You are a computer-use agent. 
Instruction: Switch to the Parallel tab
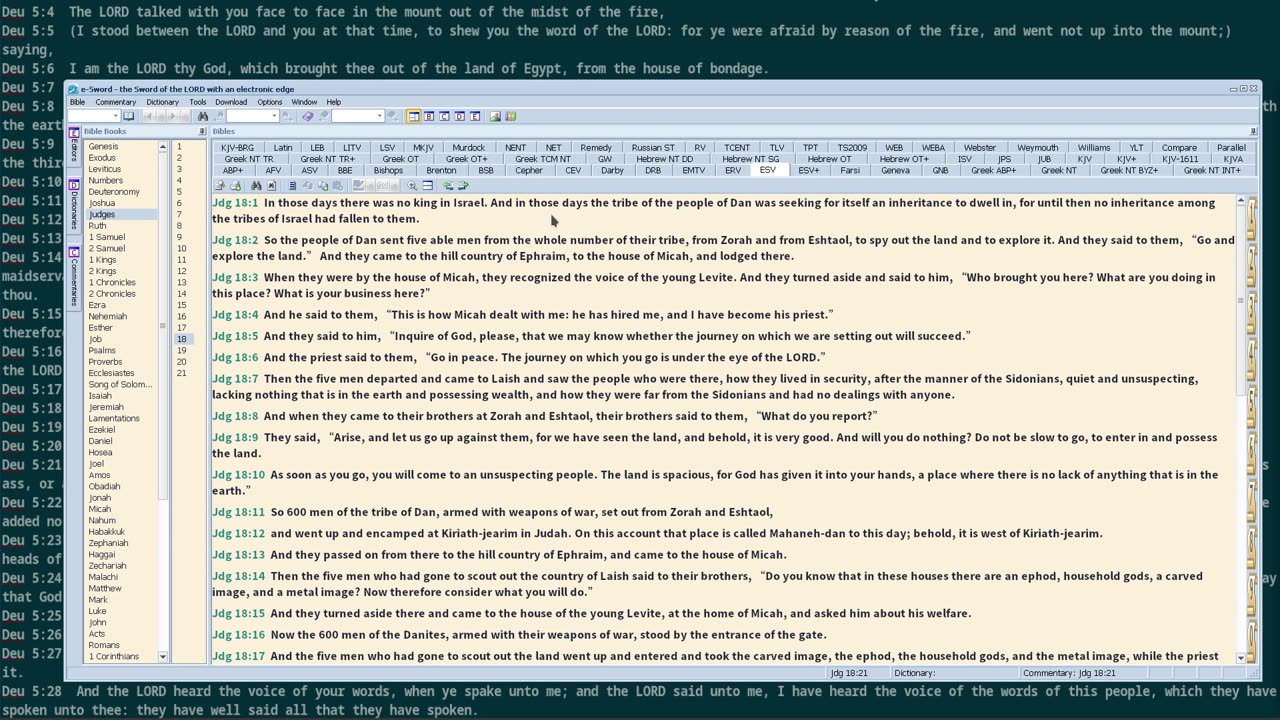tap(1231, 147)
